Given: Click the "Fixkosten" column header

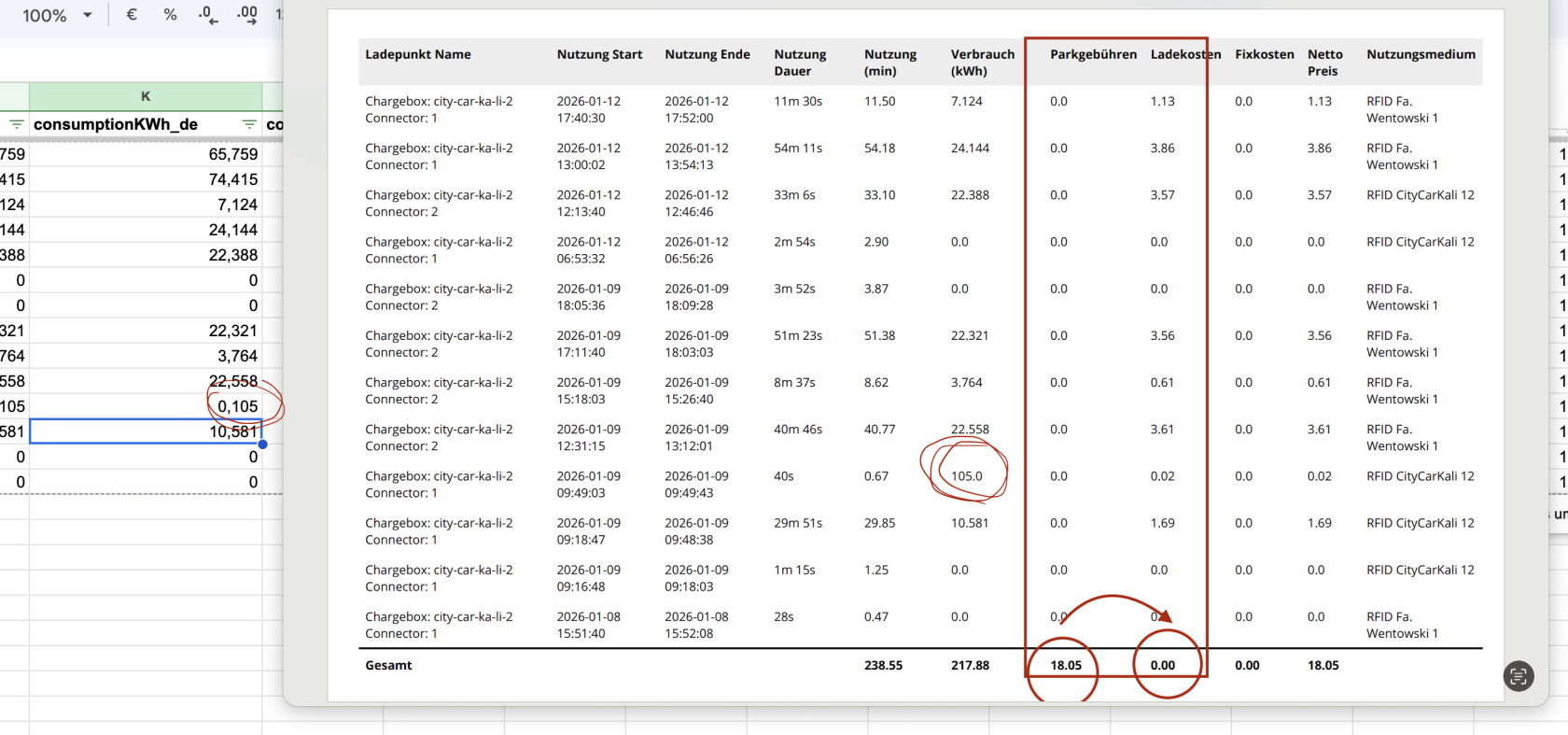Looking at the screenshot, I should click(x=1265, y=54).
